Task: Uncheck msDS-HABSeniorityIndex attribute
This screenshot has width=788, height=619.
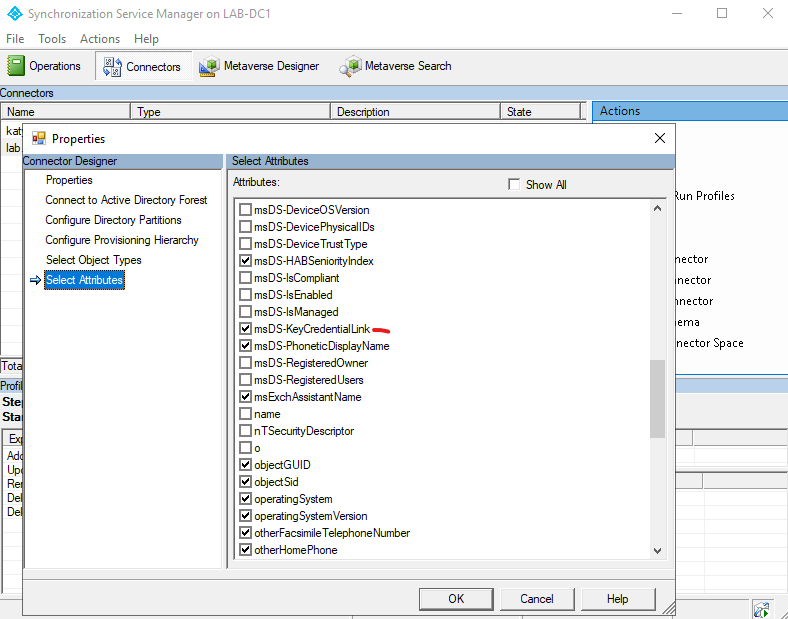Action: tap(245, 261)
